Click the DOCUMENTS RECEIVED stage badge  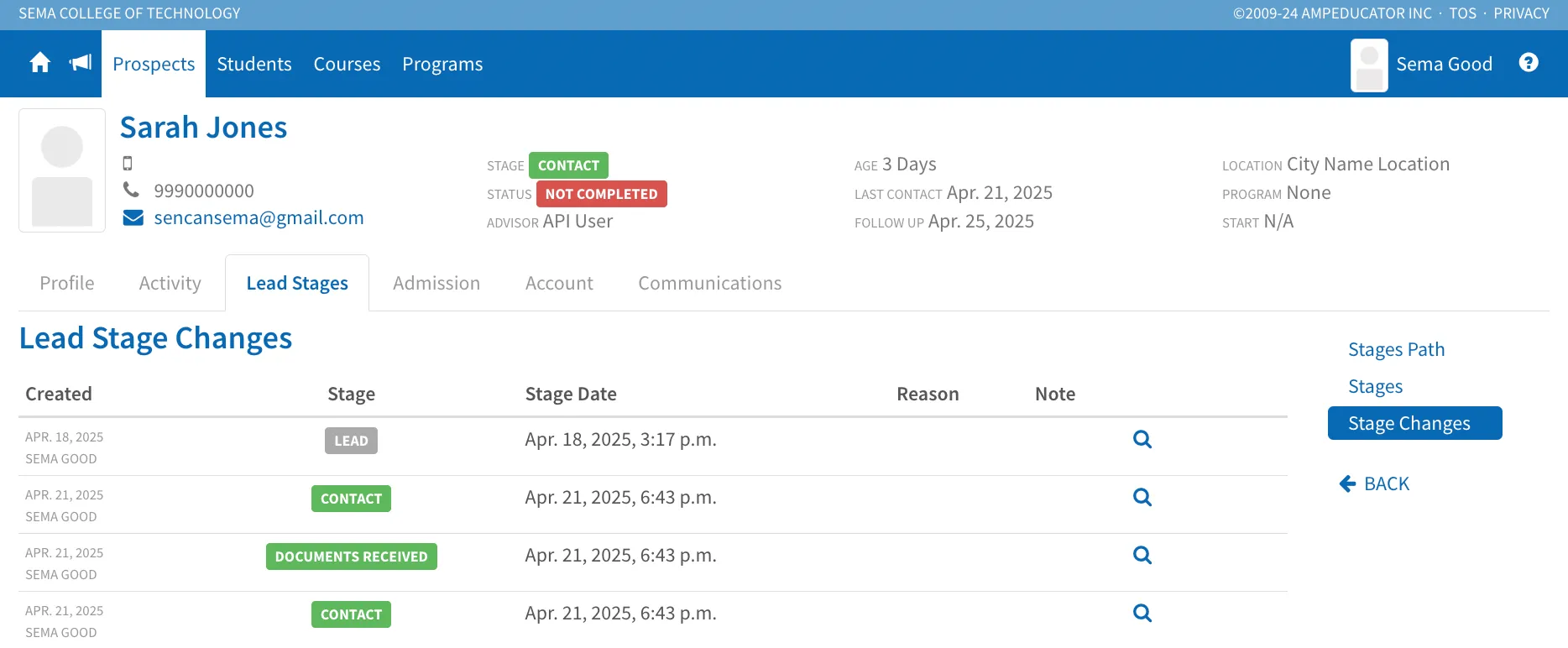pos(351,557)
